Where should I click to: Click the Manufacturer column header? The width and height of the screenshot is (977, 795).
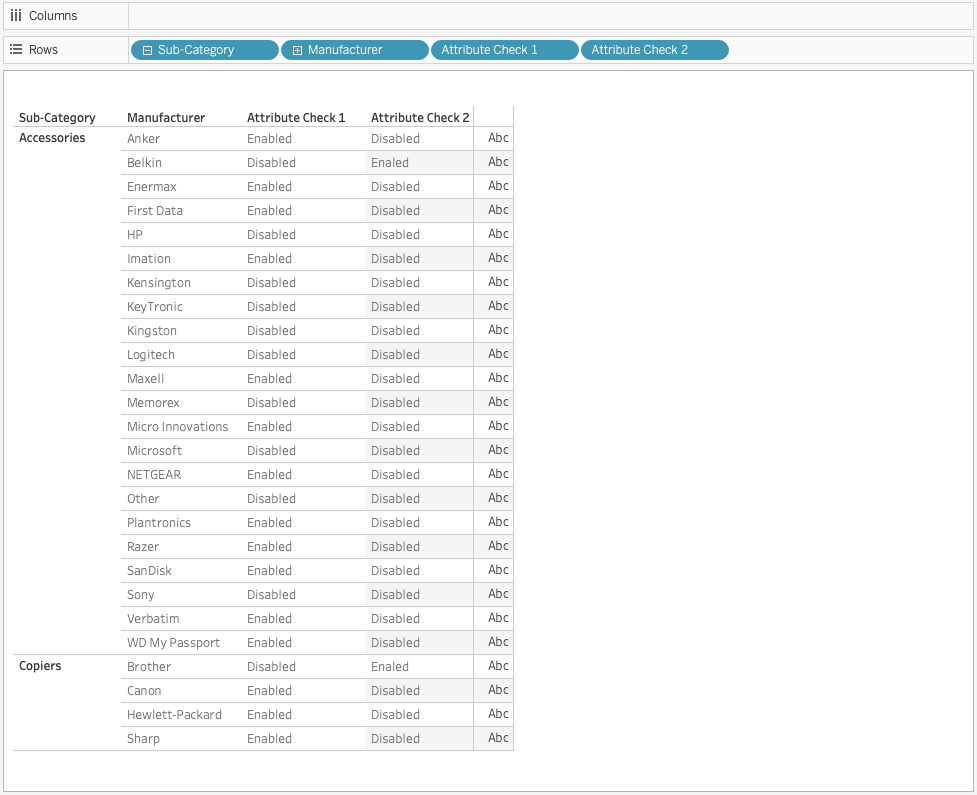(x=166, y=118)
